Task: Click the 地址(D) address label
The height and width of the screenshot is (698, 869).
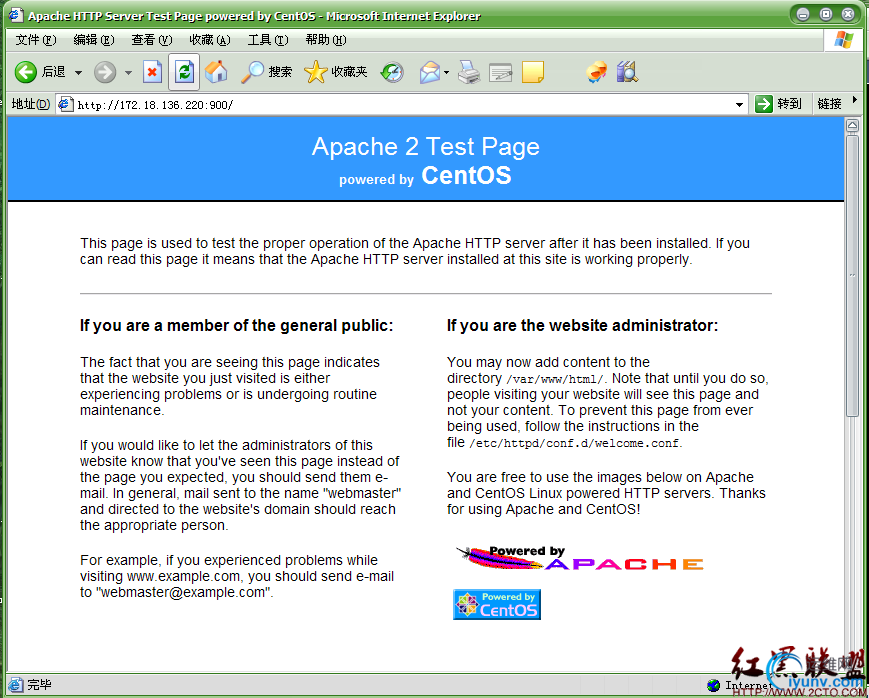Action: (x=30, y=104)
